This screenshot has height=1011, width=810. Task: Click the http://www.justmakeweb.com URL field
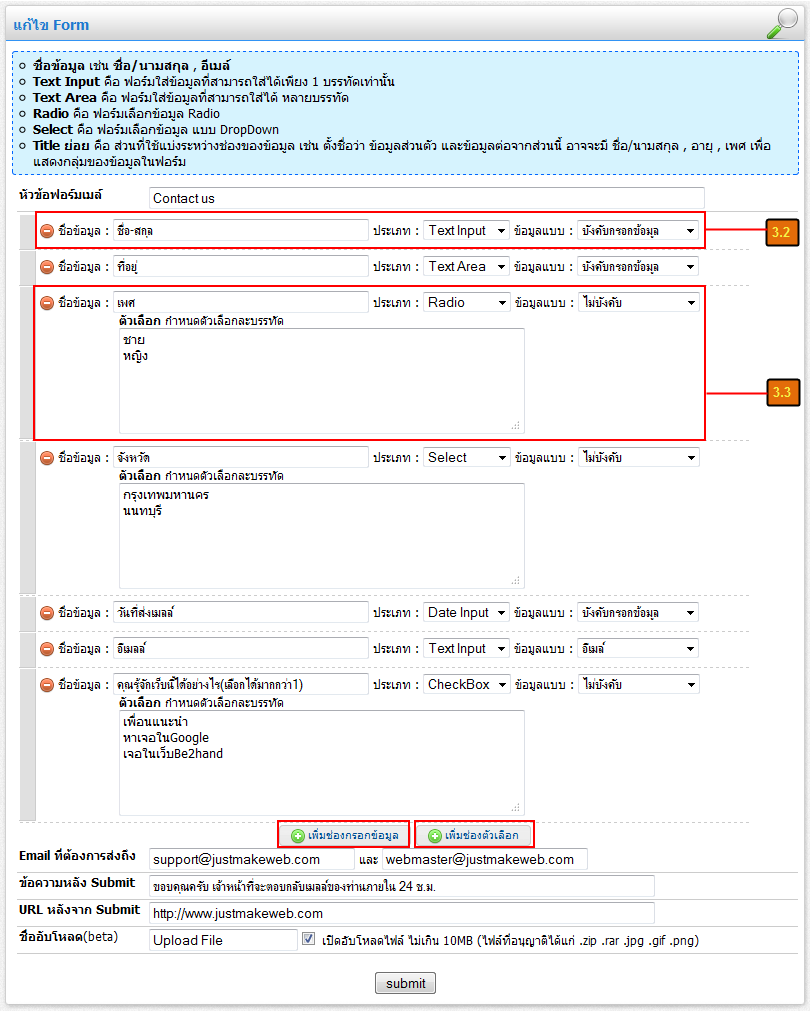coord(401,914)
